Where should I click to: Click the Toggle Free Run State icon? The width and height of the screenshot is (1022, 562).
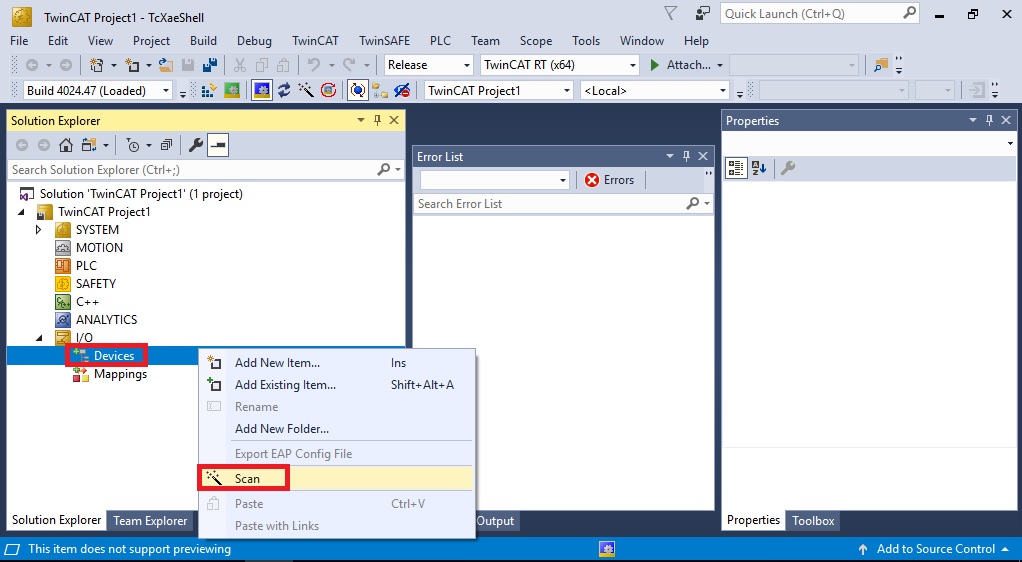click(x=328, y=90)
